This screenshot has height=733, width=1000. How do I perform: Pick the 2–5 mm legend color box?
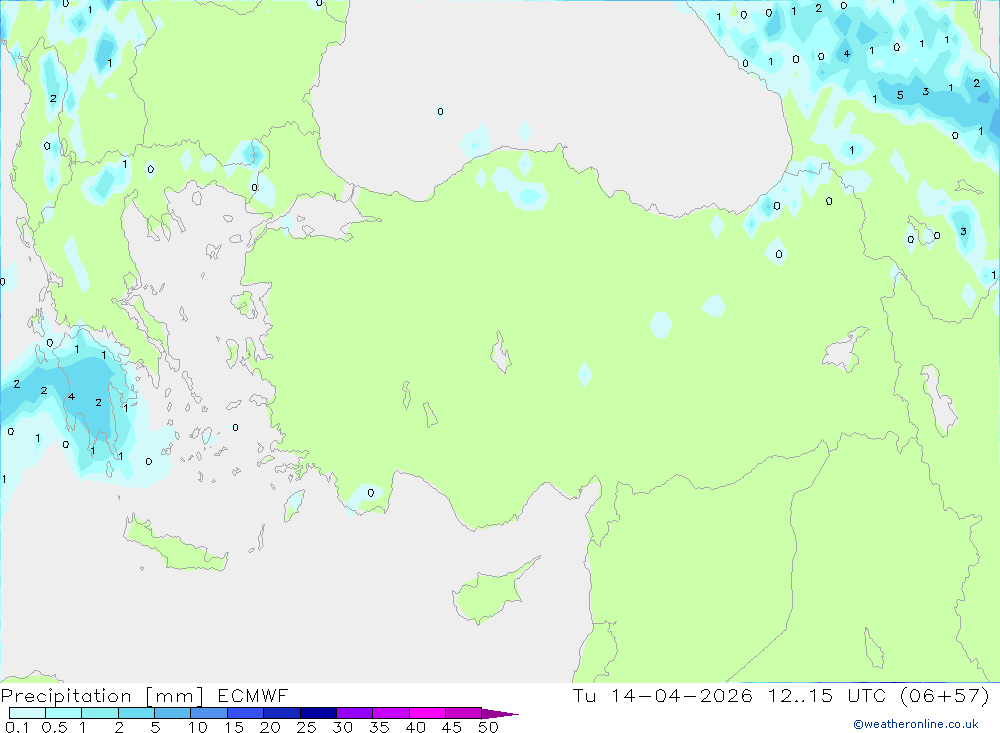click(x=136, y=713)
